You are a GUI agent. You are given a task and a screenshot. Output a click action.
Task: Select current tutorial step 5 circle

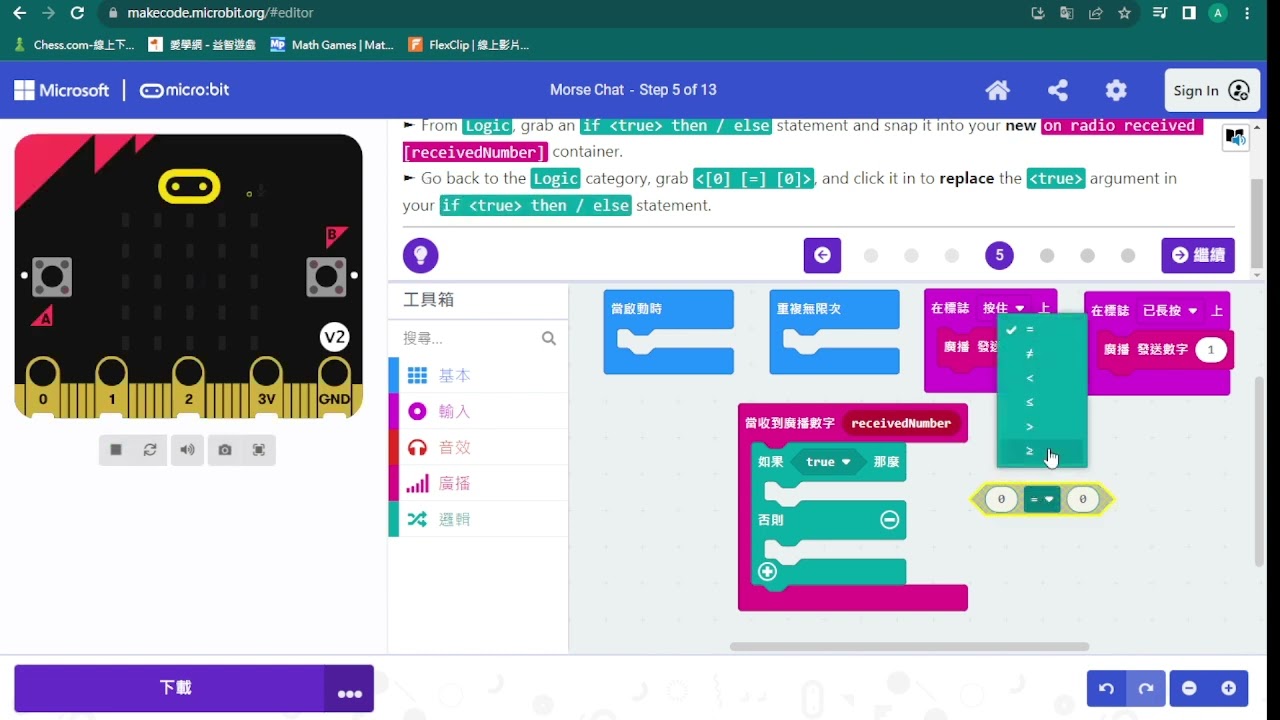tap(999, 255)
